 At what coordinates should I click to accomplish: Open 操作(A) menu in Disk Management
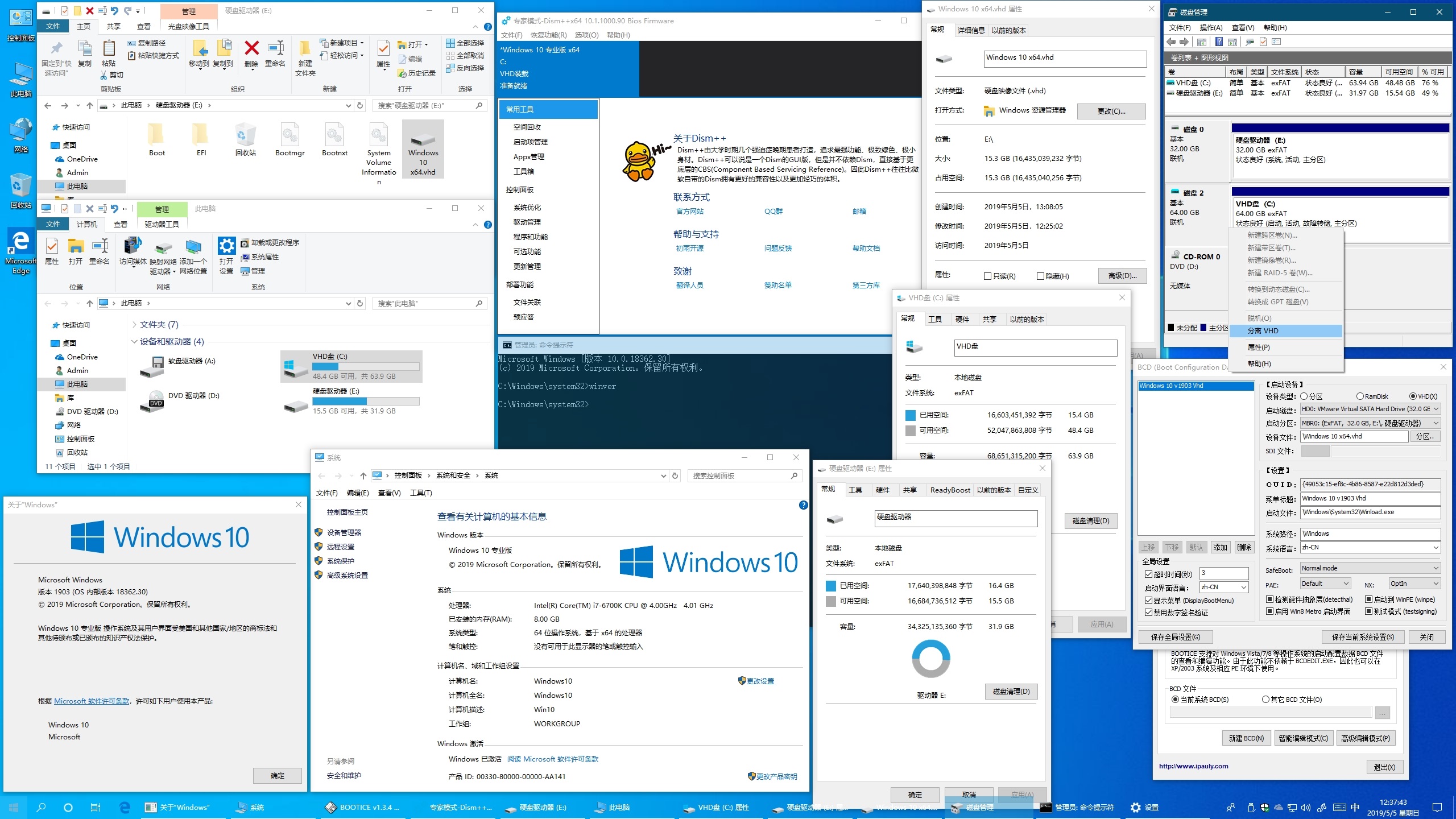(x=1211, y=28)
